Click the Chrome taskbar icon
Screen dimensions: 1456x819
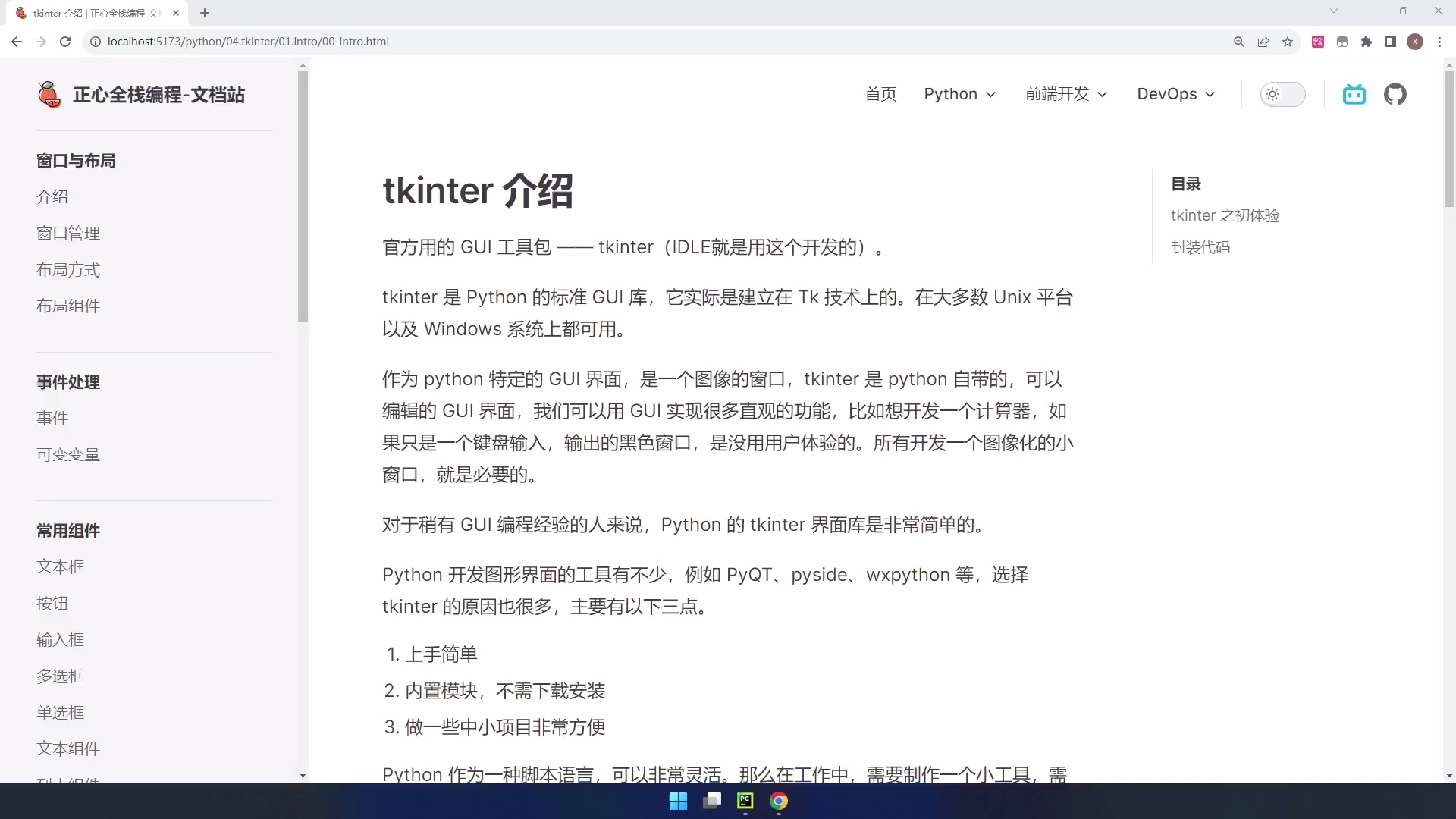click(x=779, y=801)
